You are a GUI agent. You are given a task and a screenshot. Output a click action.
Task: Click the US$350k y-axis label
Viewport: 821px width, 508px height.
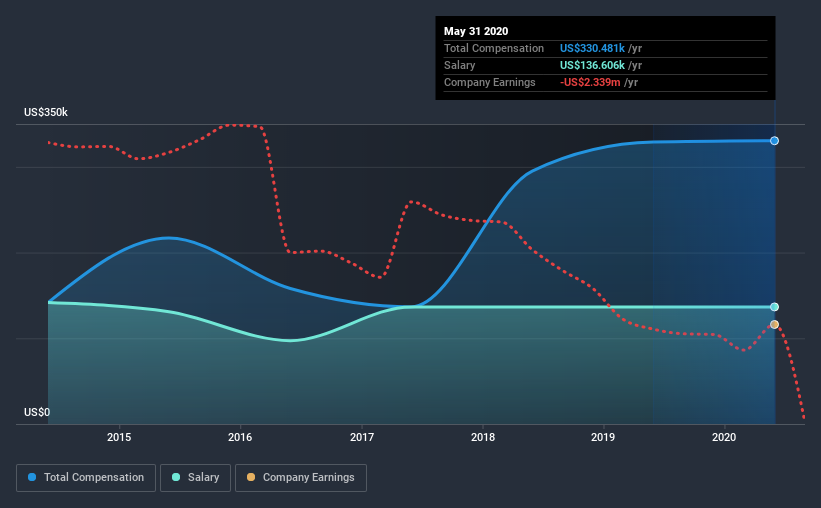[x=46, y=113]
